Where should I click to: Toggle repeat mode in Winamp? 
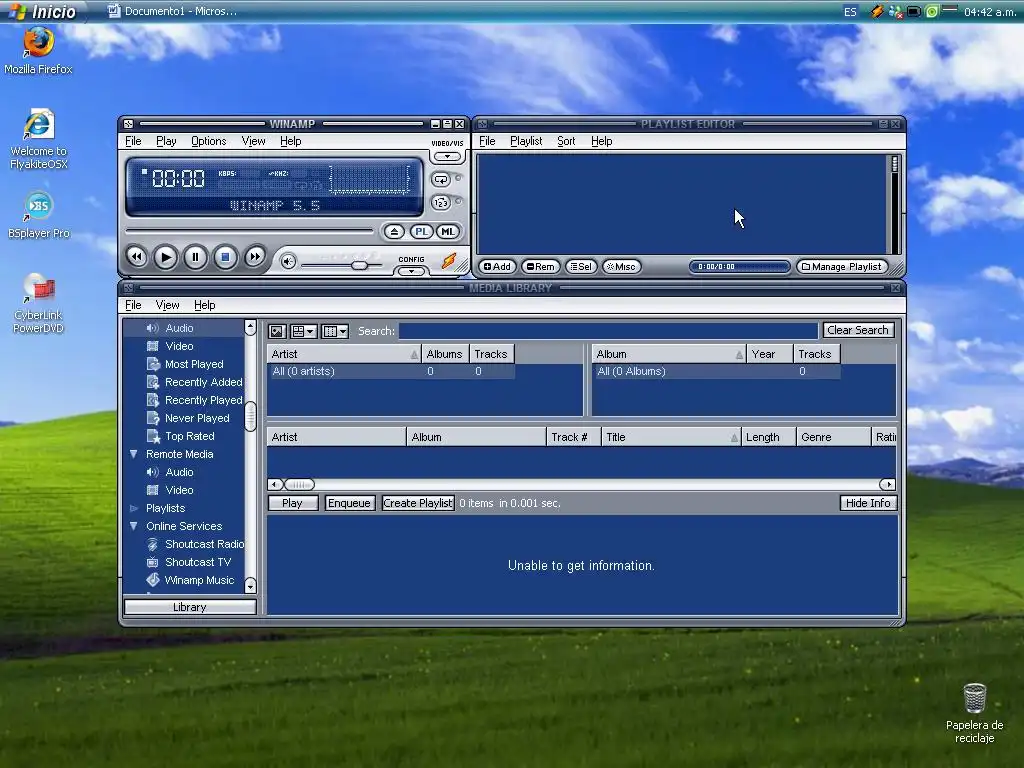441,179
